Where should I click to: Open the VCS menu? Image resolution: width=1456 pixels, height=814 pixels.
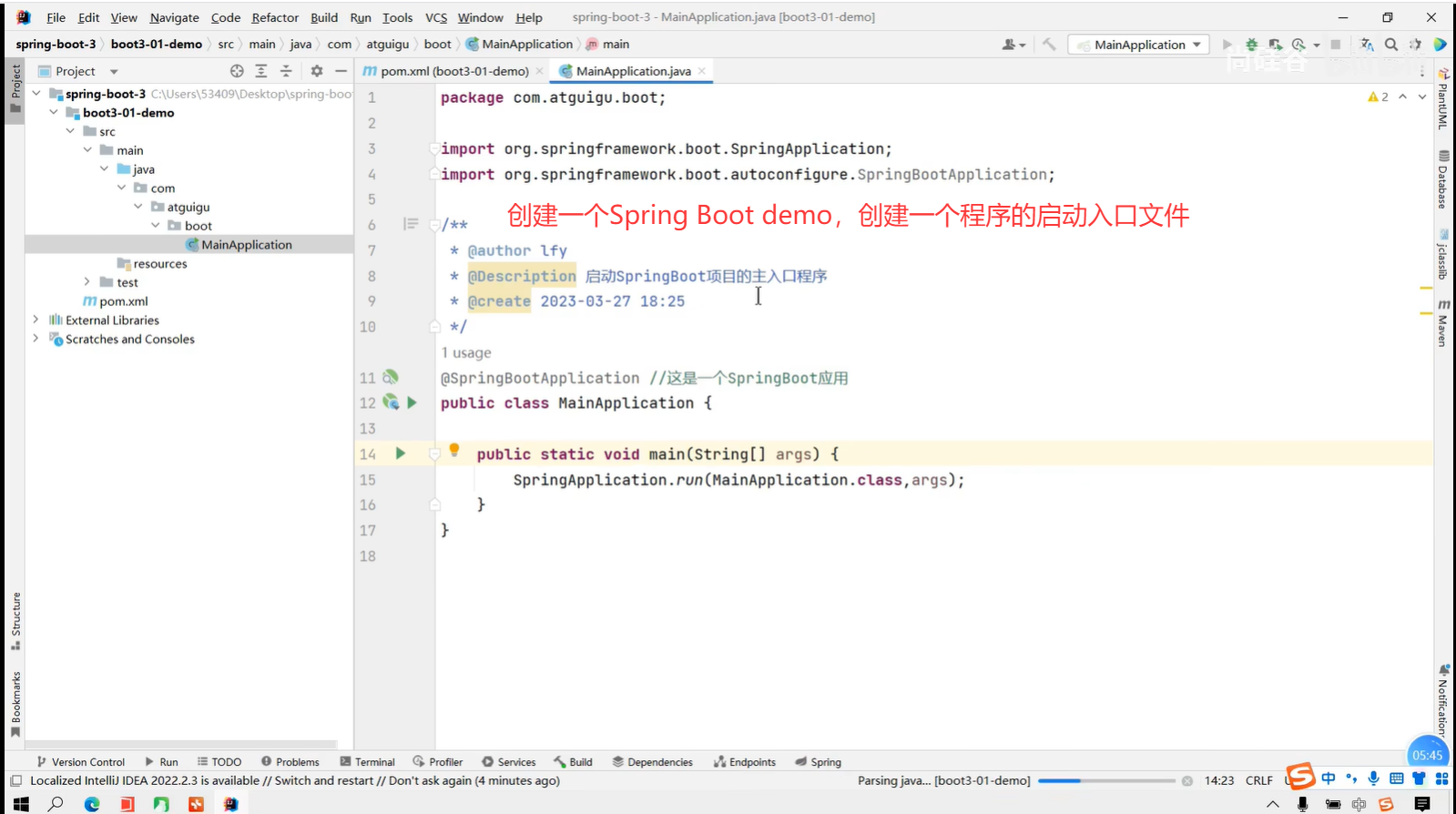[436, 17]
